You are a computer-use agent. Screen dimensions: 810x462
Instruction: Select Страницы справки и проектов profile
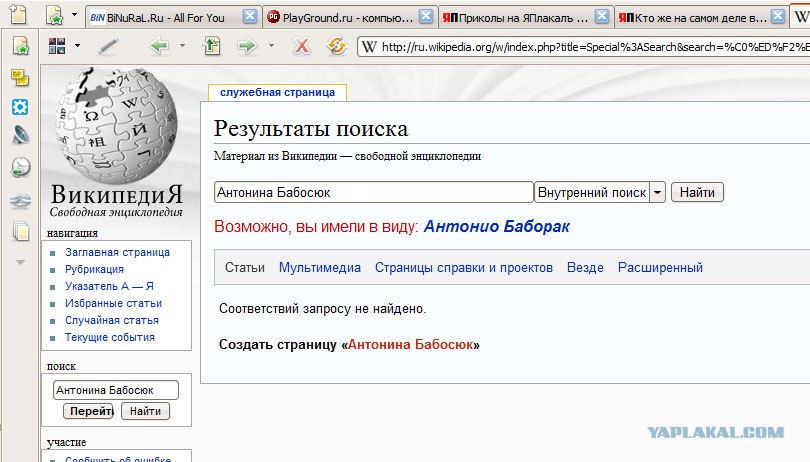pos(464,268)
